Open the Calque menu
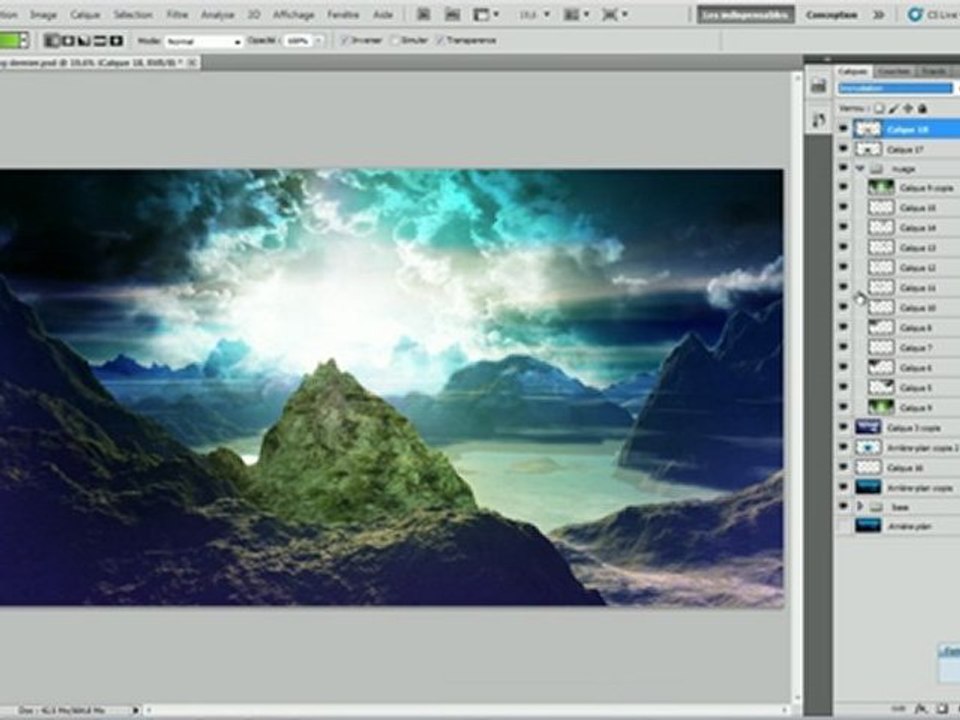 (x=85, y=15)
